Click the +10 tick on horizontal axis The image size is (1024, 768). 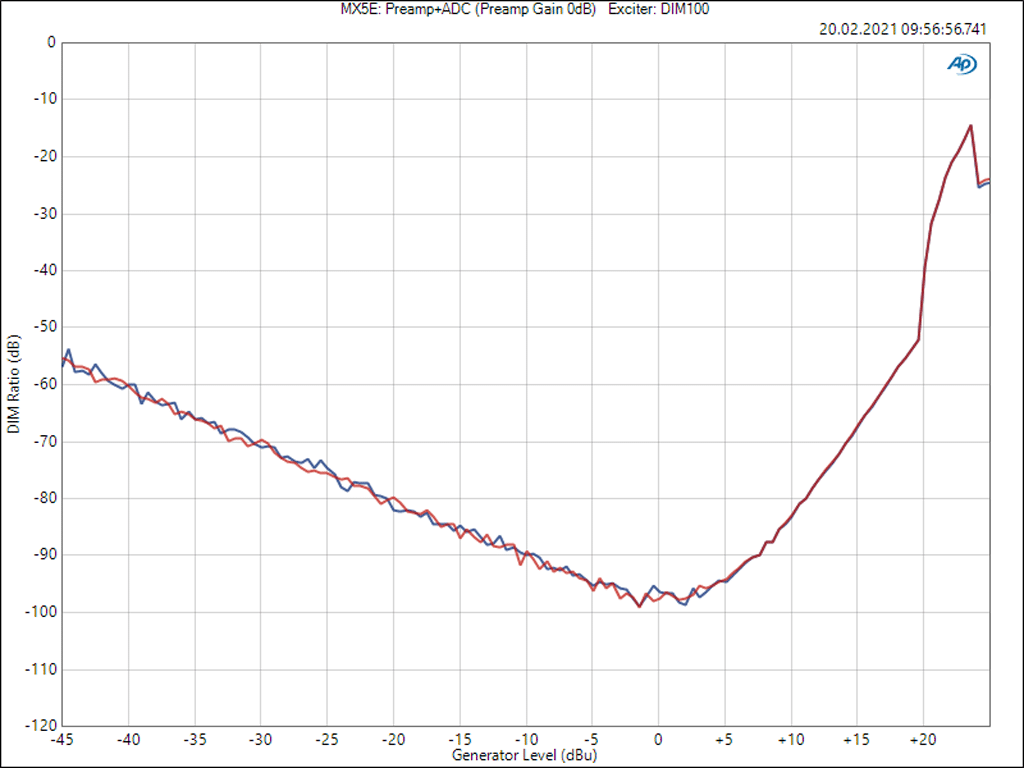tap(790, 739)
